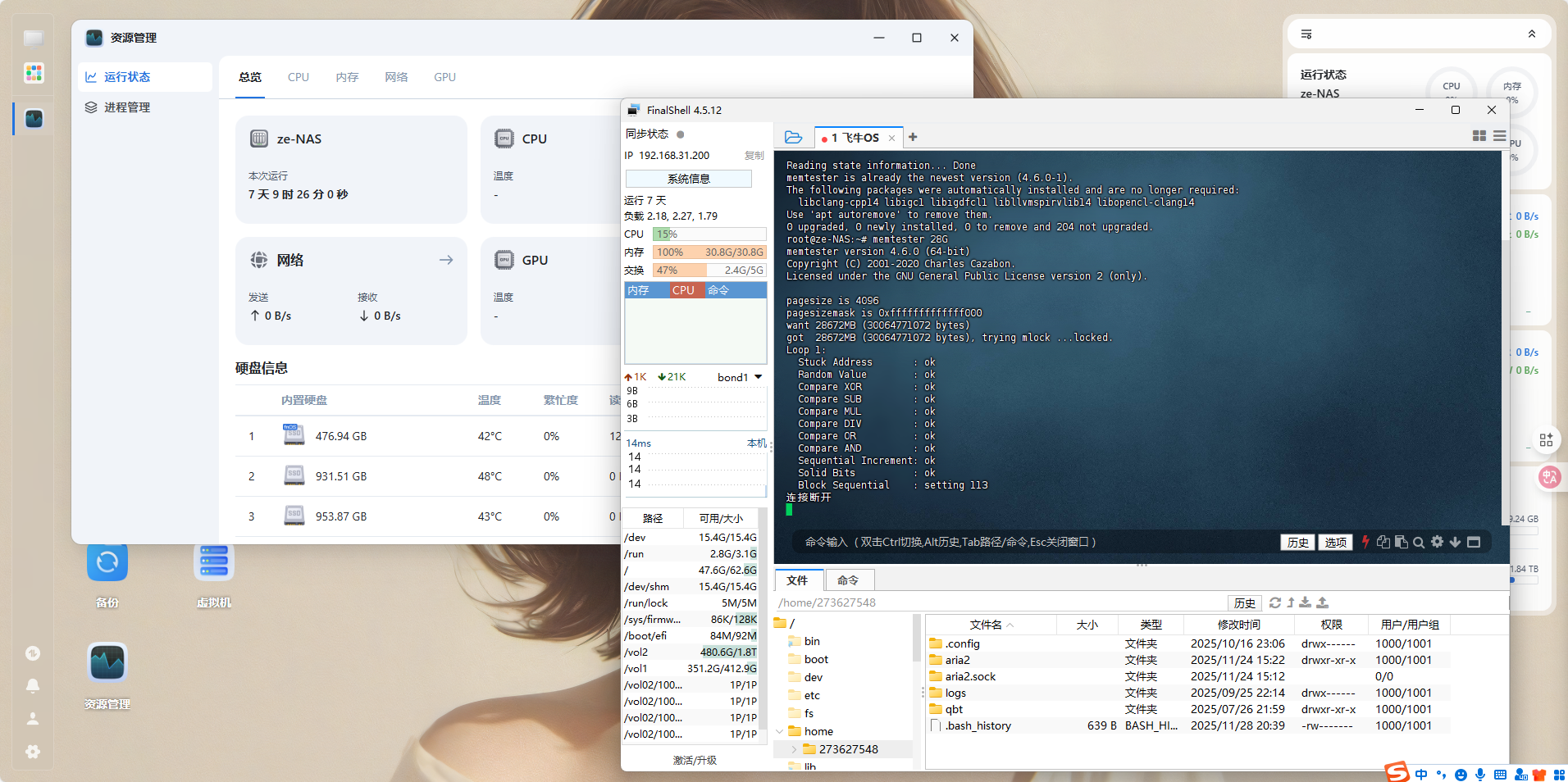The image size is (1568, 782).
Task: Click the 系统信息 button
Action: (x=688, y=179)
